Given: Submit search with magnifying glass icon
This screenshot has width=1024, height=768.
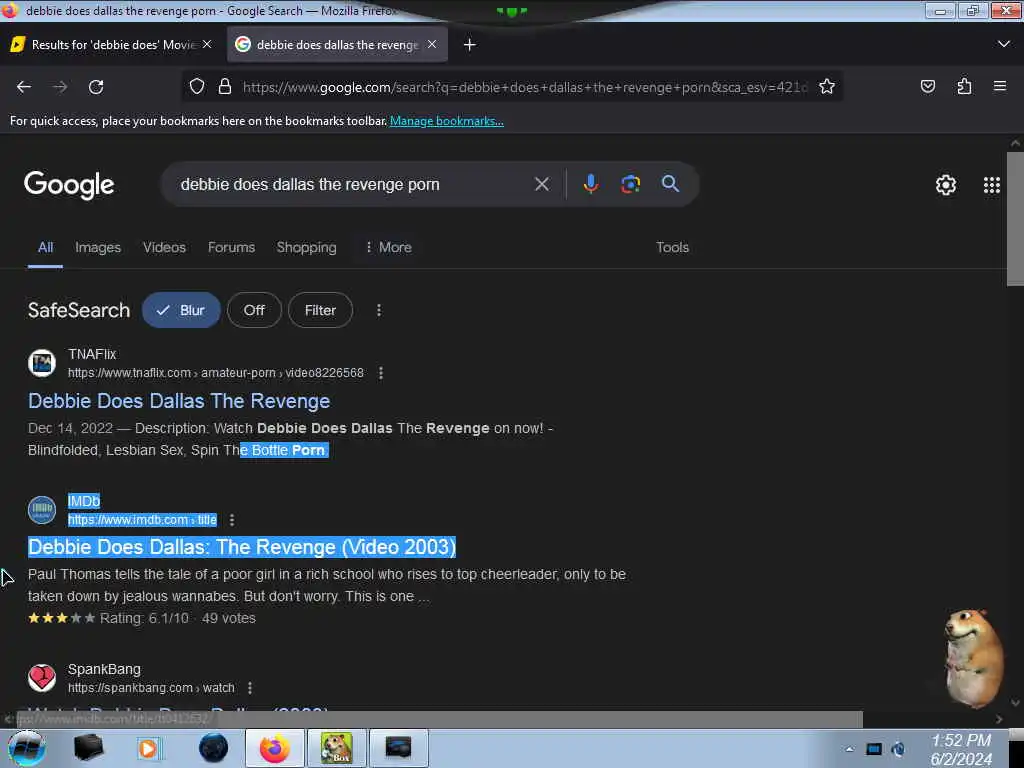Looking at the screenshot, I should point(670,184).
